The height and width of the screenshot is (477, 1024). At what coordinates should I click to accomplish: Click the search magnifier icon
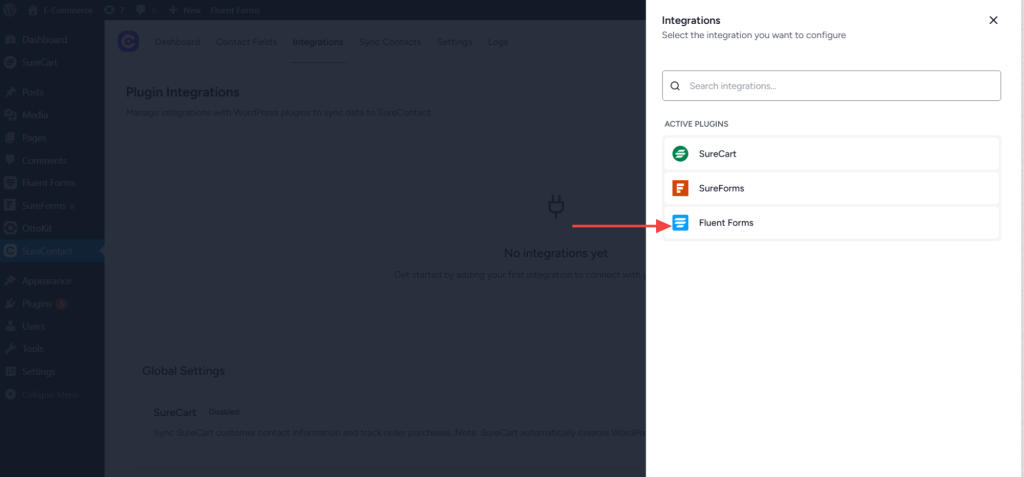pyautogui.click(x=676, y=86)
